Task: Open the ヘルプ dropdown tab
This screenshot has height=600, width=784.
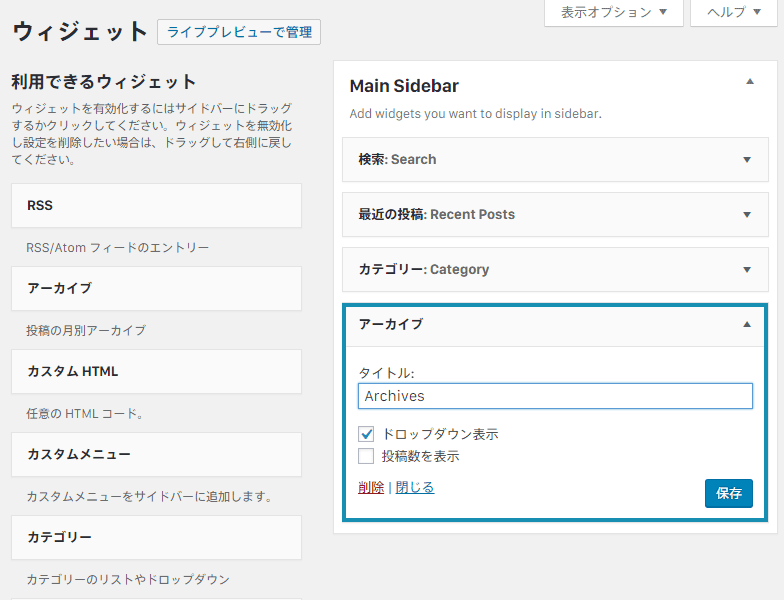Action: tap(734, 12)
